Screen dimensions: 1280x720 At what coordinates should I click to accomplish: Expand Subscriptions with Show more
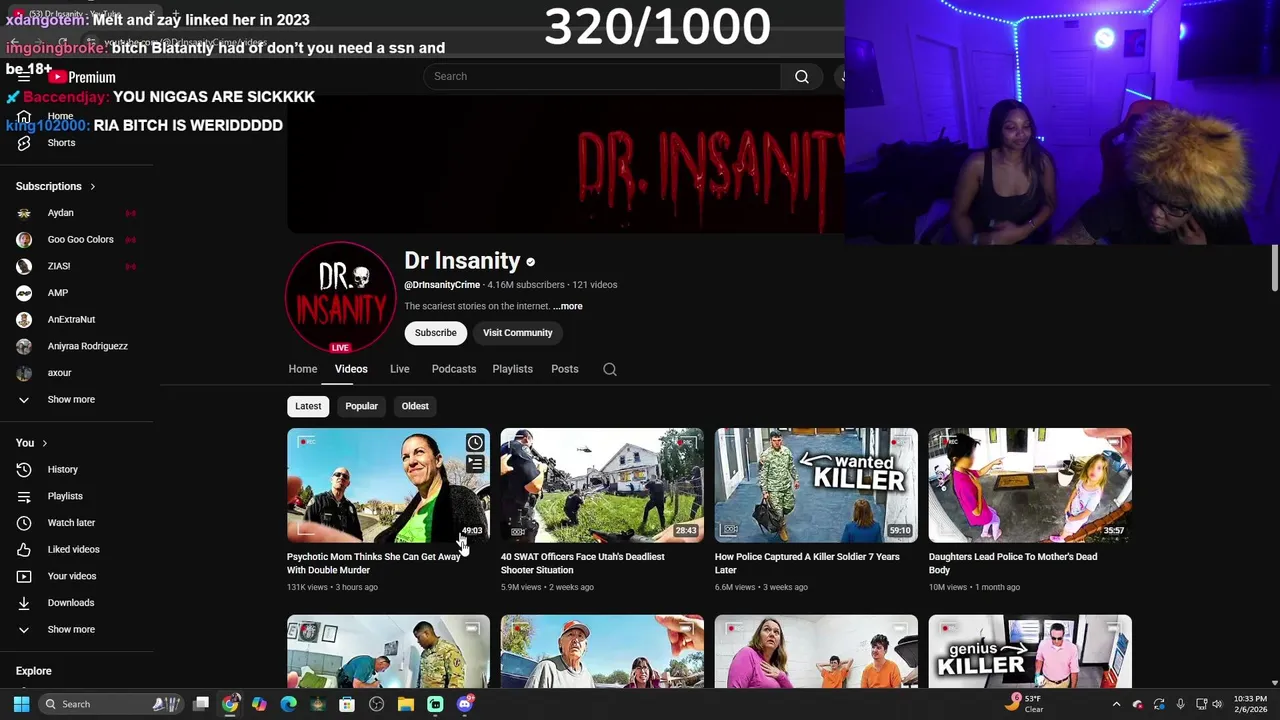tap(70, 400)
